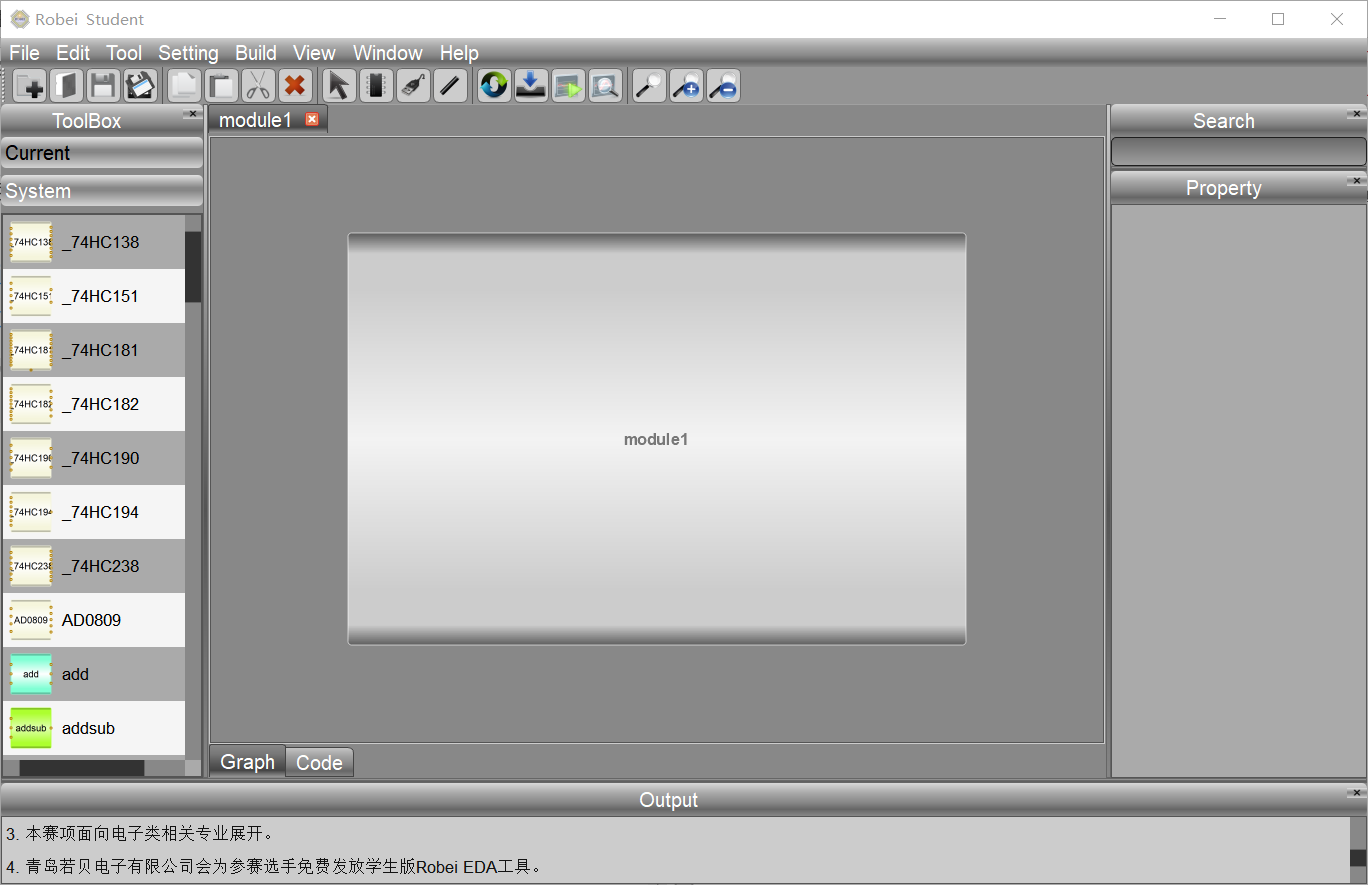This screenshot has height=885, width=1368.
Task: Select the addsub component
Action: (x=94, y=728)
